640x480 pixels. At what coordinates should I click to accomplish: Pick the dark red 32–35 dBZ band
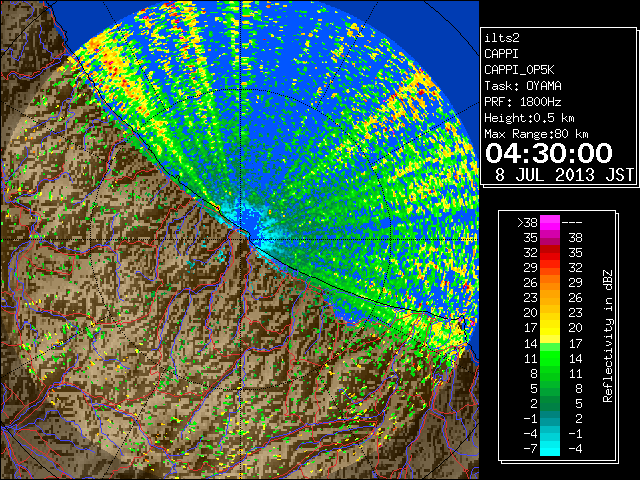click(549, 253)
